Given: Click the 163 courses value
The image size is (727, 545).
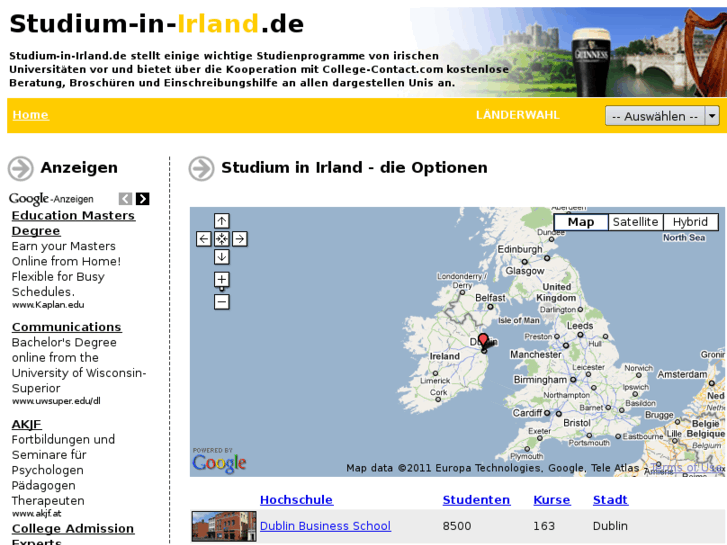Looking at the screenshot, I should (x=544, y=526).
